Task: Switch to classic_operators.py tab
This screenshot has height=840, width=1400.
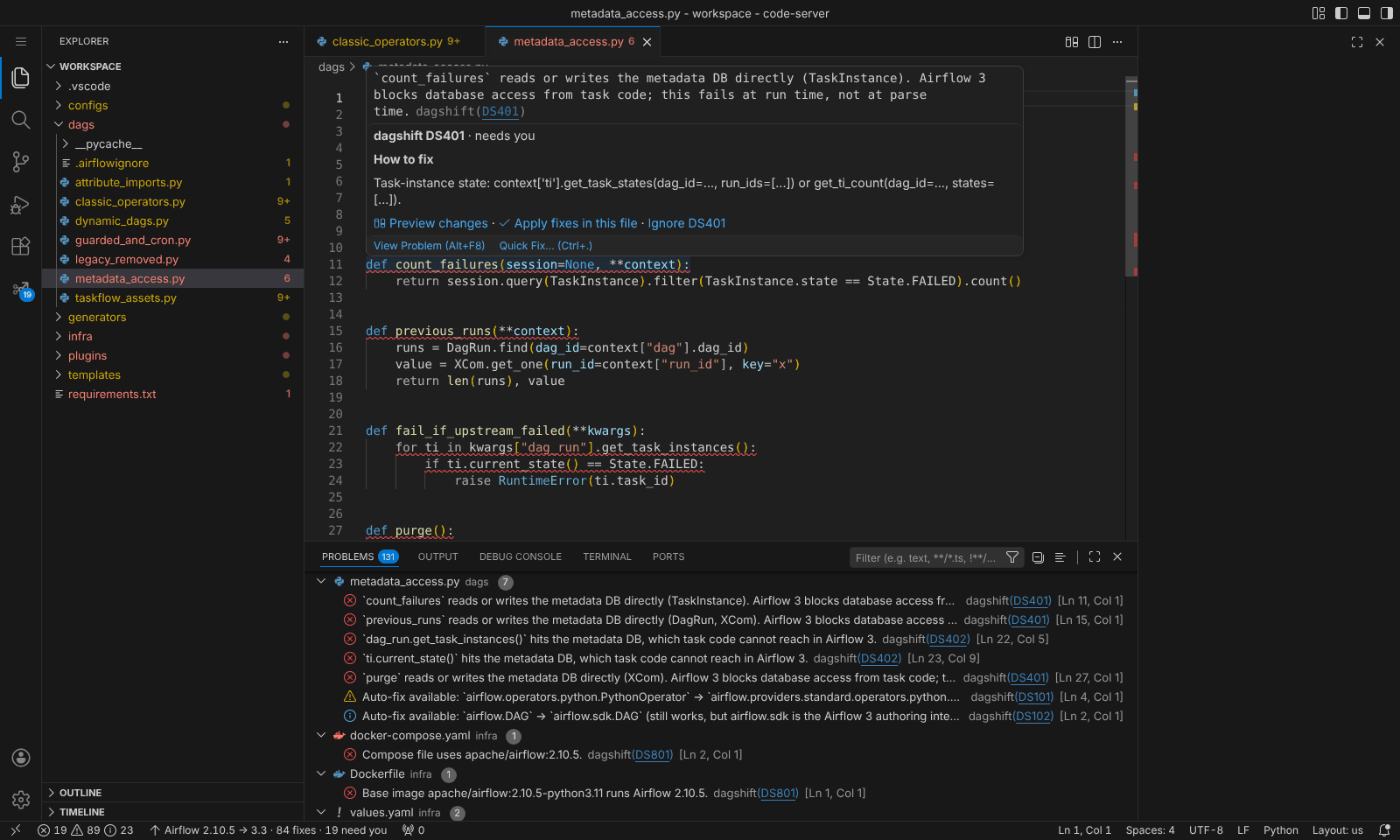Action: [x=395, y=42]
